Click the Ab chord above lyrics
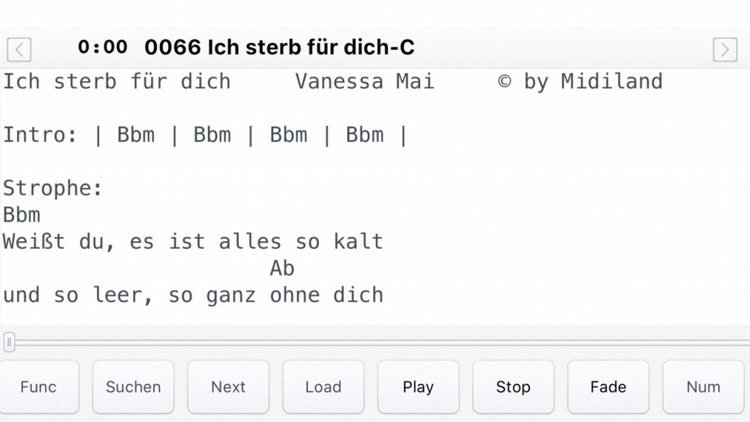The image size is (750, 422). tap(282, 268)
